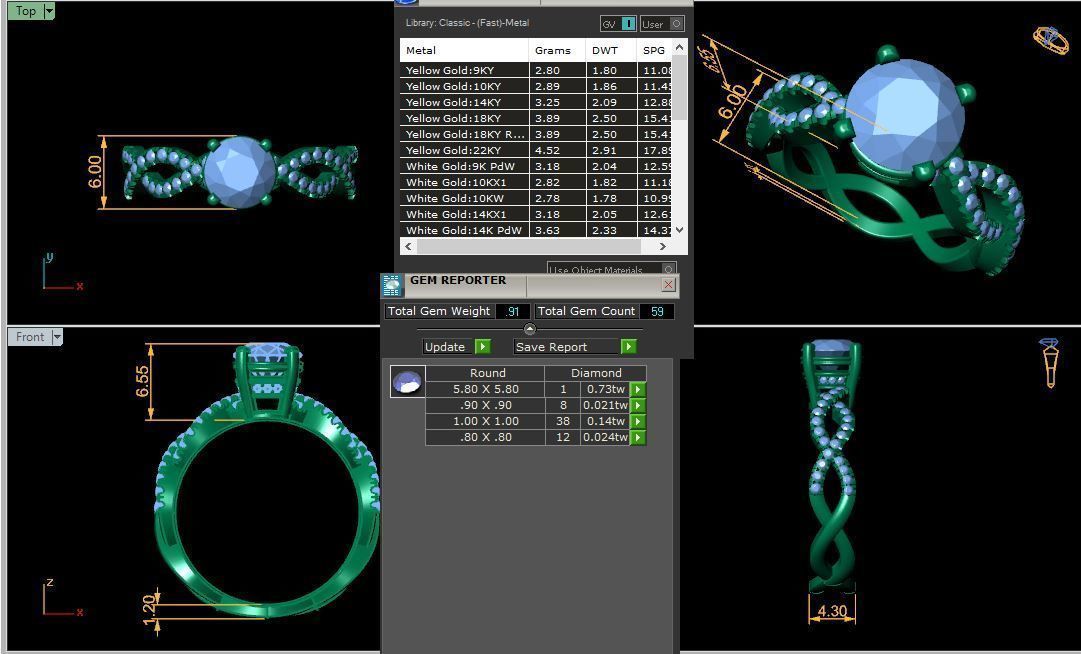The height and width of the screenshot is (654, 1081).
Task: Open the Front viewport dropdown arrow
Action: pos(57,337)
